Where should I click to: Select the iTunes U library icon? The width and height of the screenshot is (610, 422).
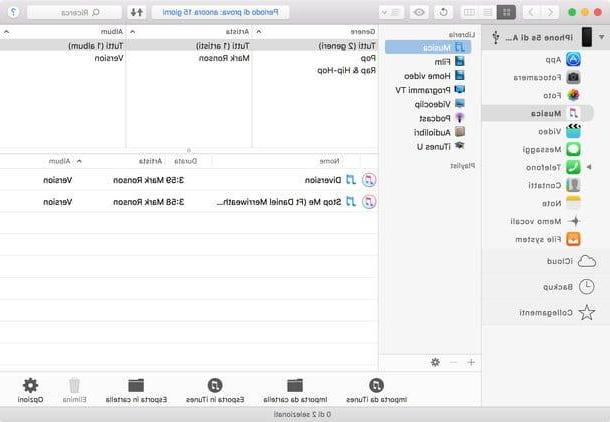(x=459, y=146)
